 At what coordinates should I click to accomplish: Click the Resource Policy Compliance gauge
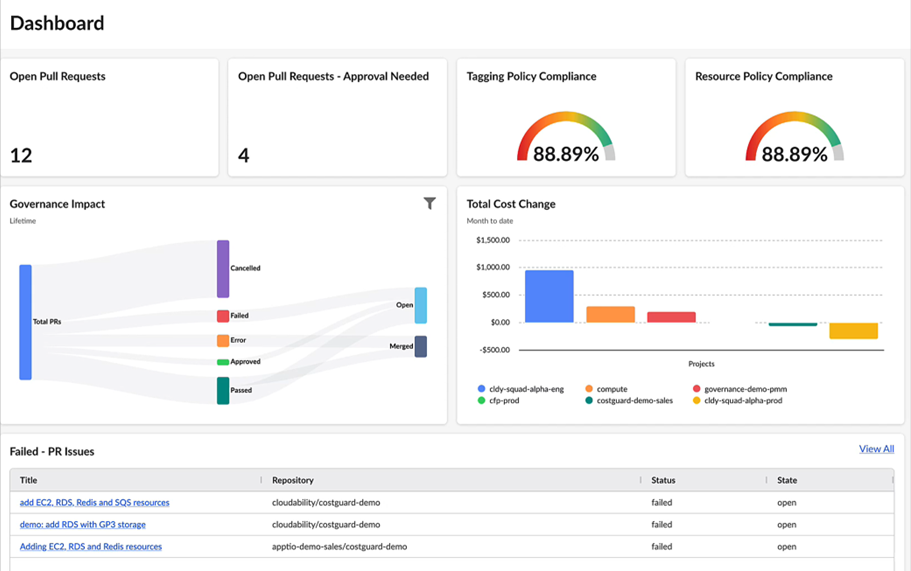[794, 137]
